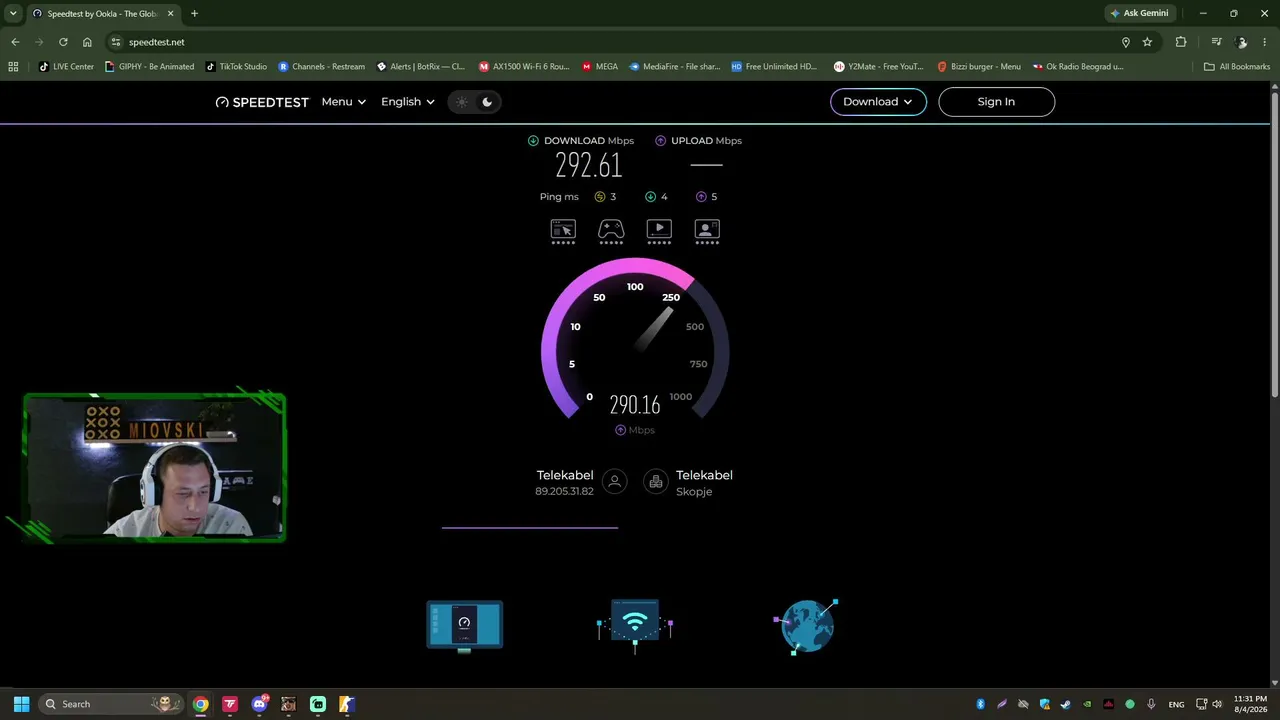The height and width of the screenshot is (720, 1280).
Task: Open the MediaFire bookmark
Action: [x=675, y=67]
